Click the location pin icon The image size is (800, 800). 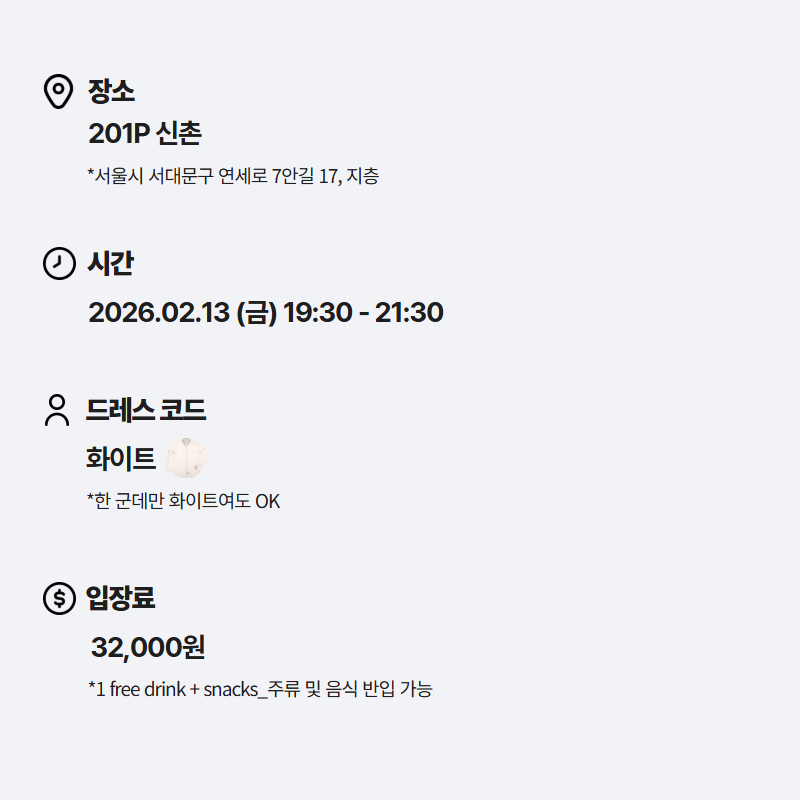(58, 91)
